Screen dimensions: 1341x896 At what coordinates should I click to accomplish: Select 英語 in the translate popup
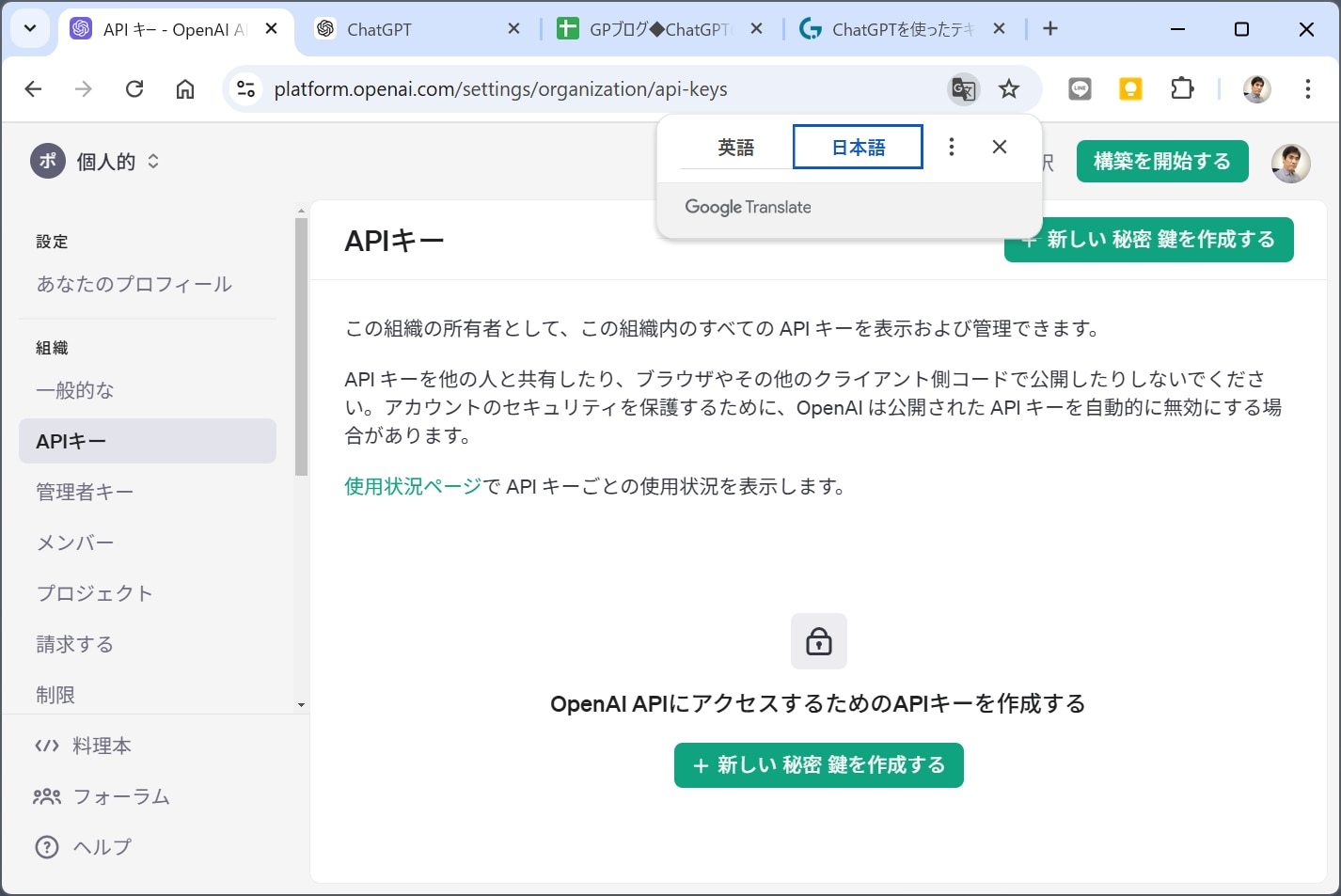pos(736,148)
